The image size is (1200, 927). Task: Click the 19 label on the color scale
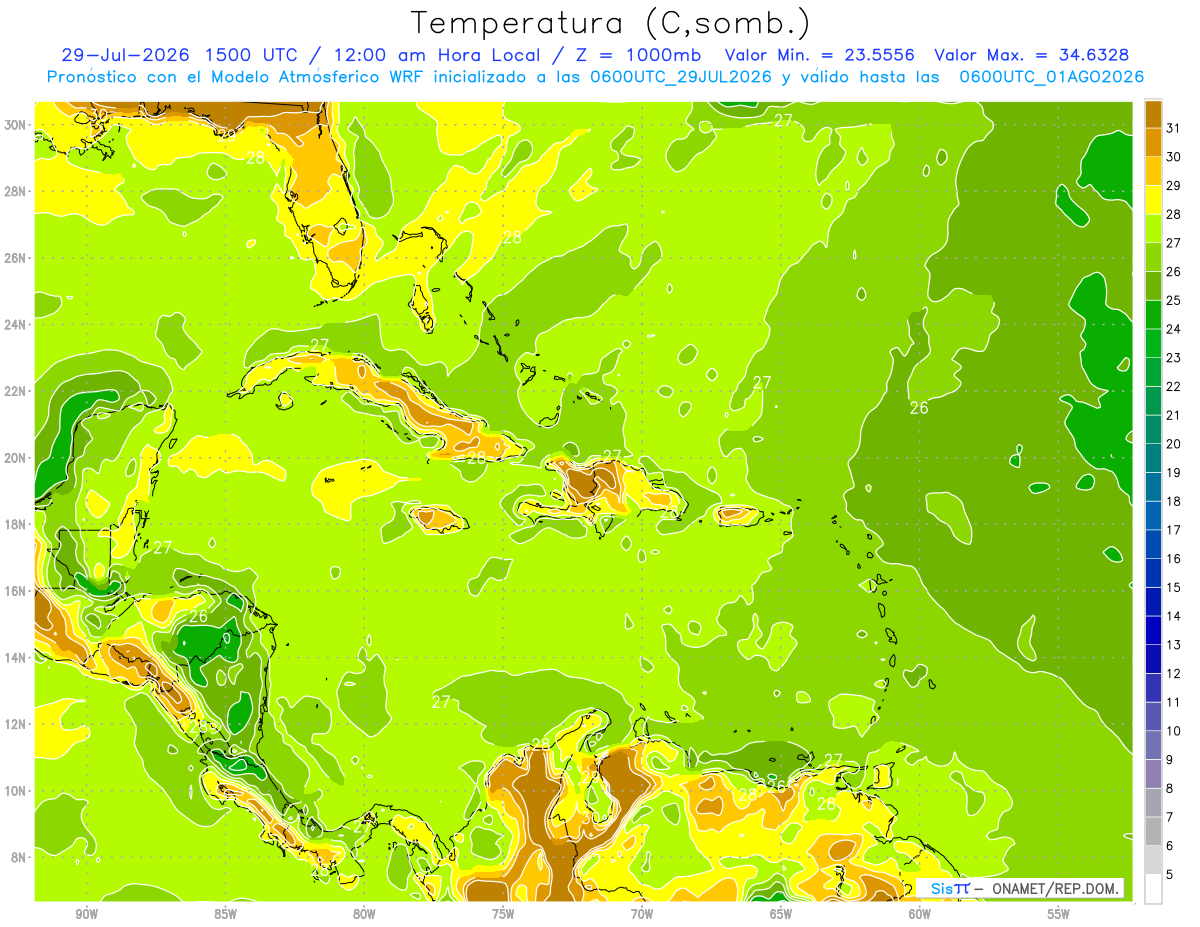coord(1174,472)
